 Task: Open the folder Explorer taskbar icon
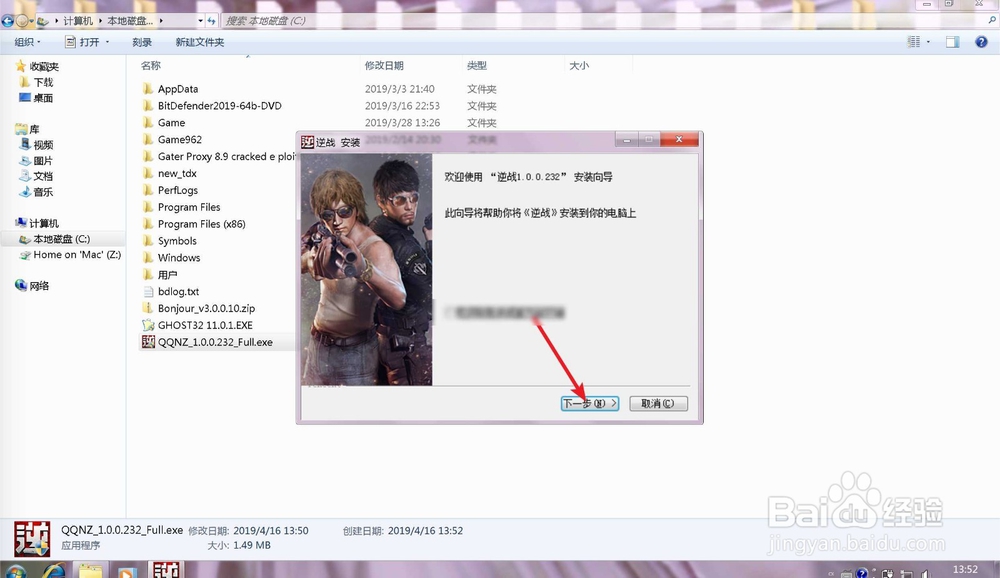tap(90, 571)
